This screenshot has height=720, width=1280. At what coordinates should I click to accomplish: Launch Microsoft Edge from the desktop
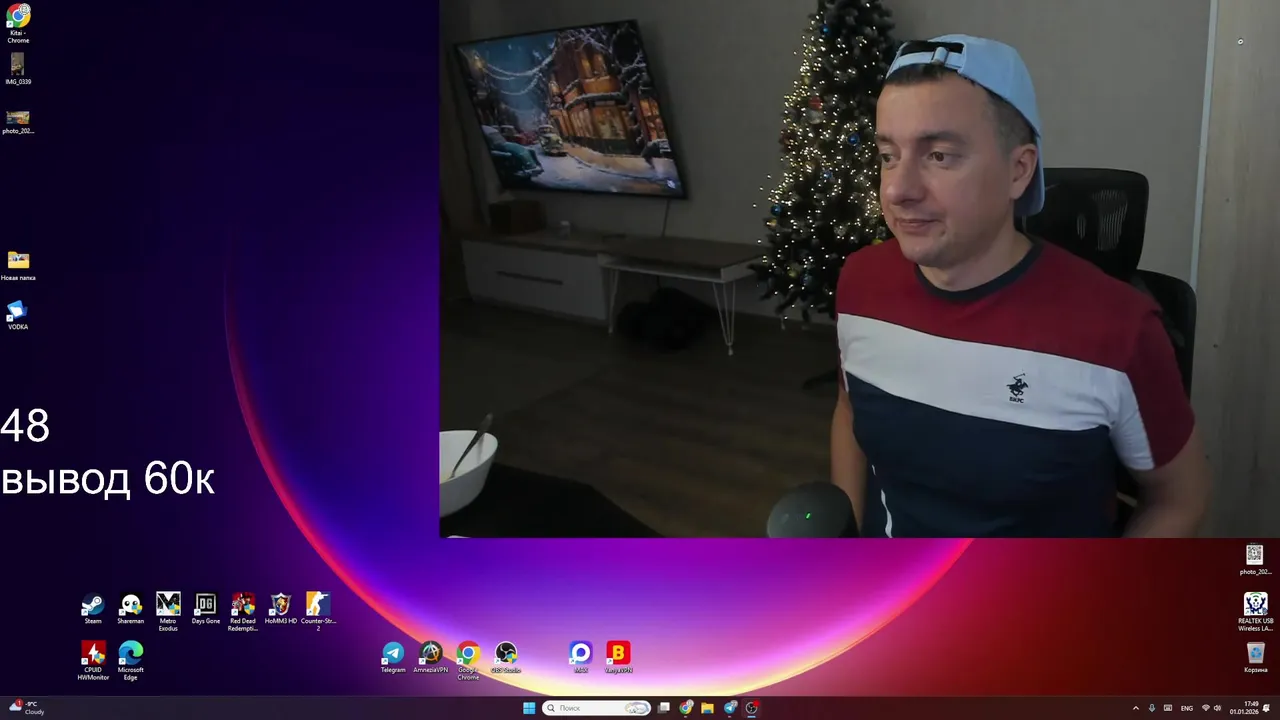click(131, 661)
